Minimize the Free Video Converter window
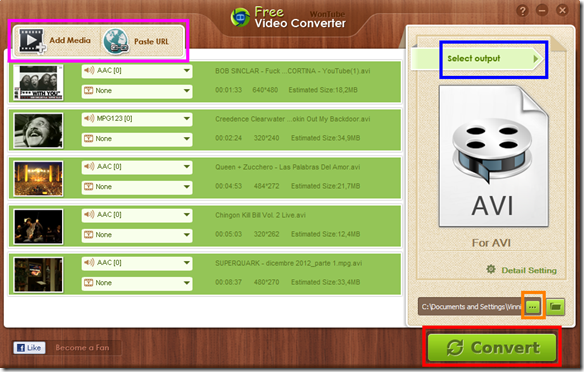The width and height of the screenshot is (584, 372). click(x=542, y=10)
